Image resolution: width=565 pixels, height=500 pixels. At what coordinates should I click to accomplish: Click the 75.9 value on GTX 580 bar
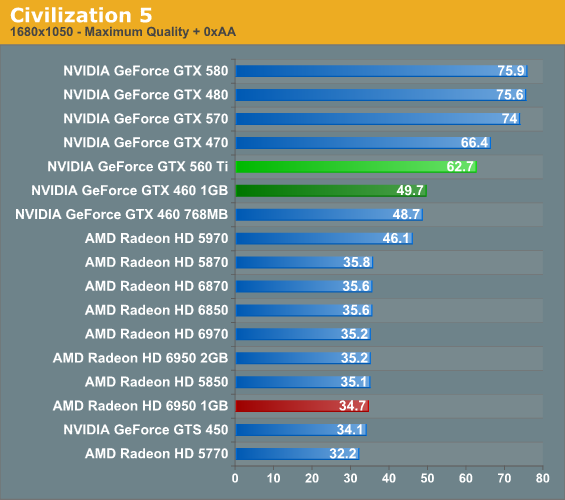point(511,71)
